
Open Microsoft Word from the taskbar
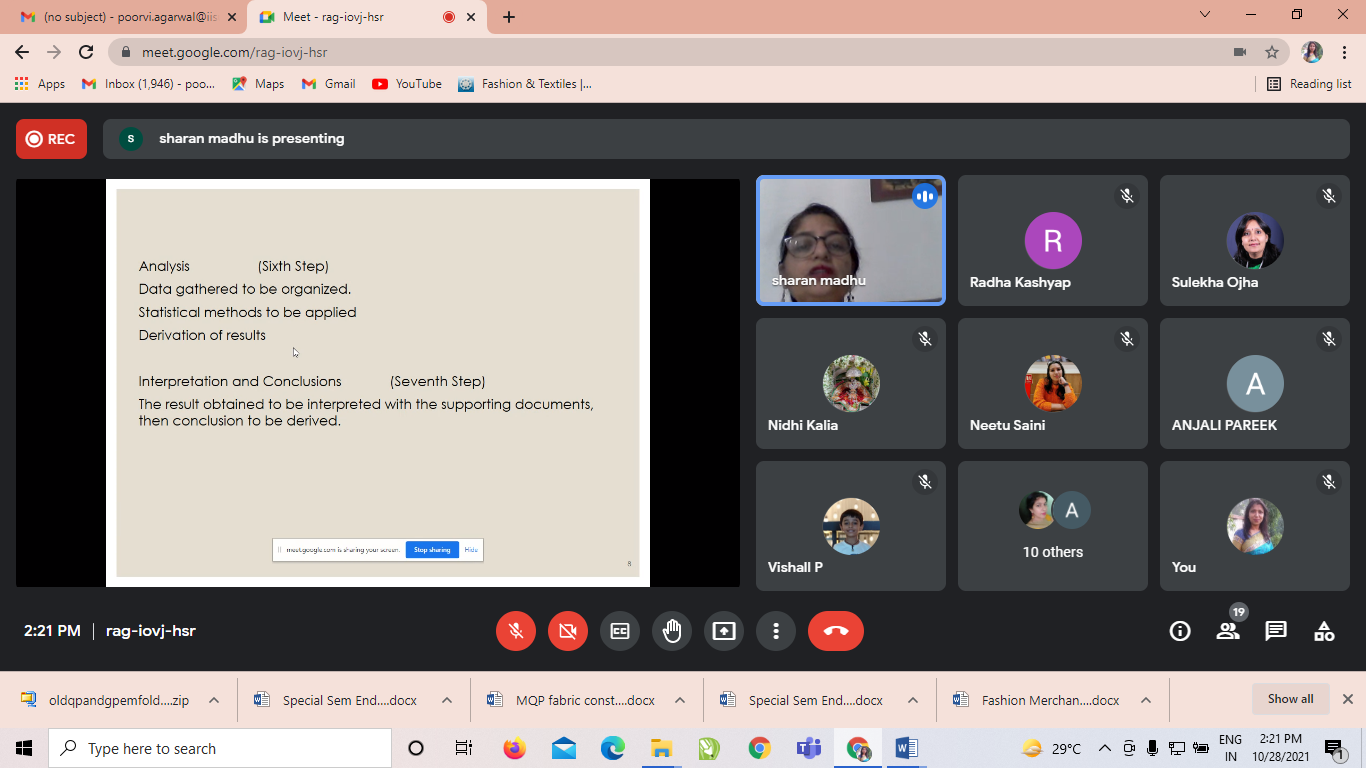point(906,748)
